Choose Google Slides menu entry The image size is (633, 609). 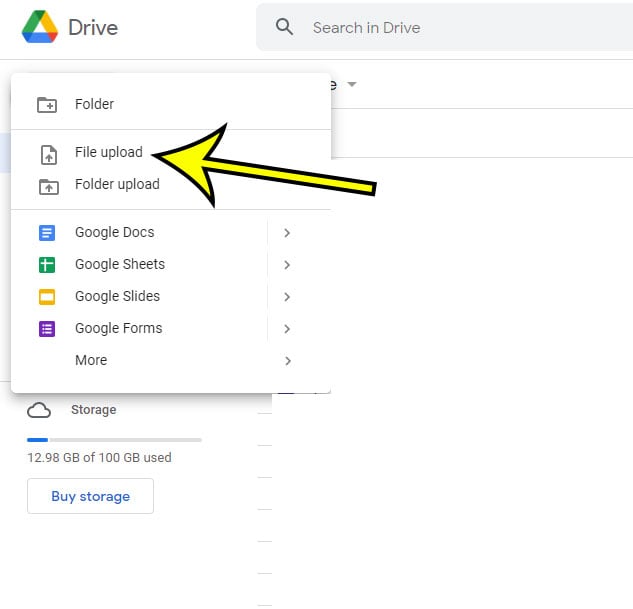171,296
